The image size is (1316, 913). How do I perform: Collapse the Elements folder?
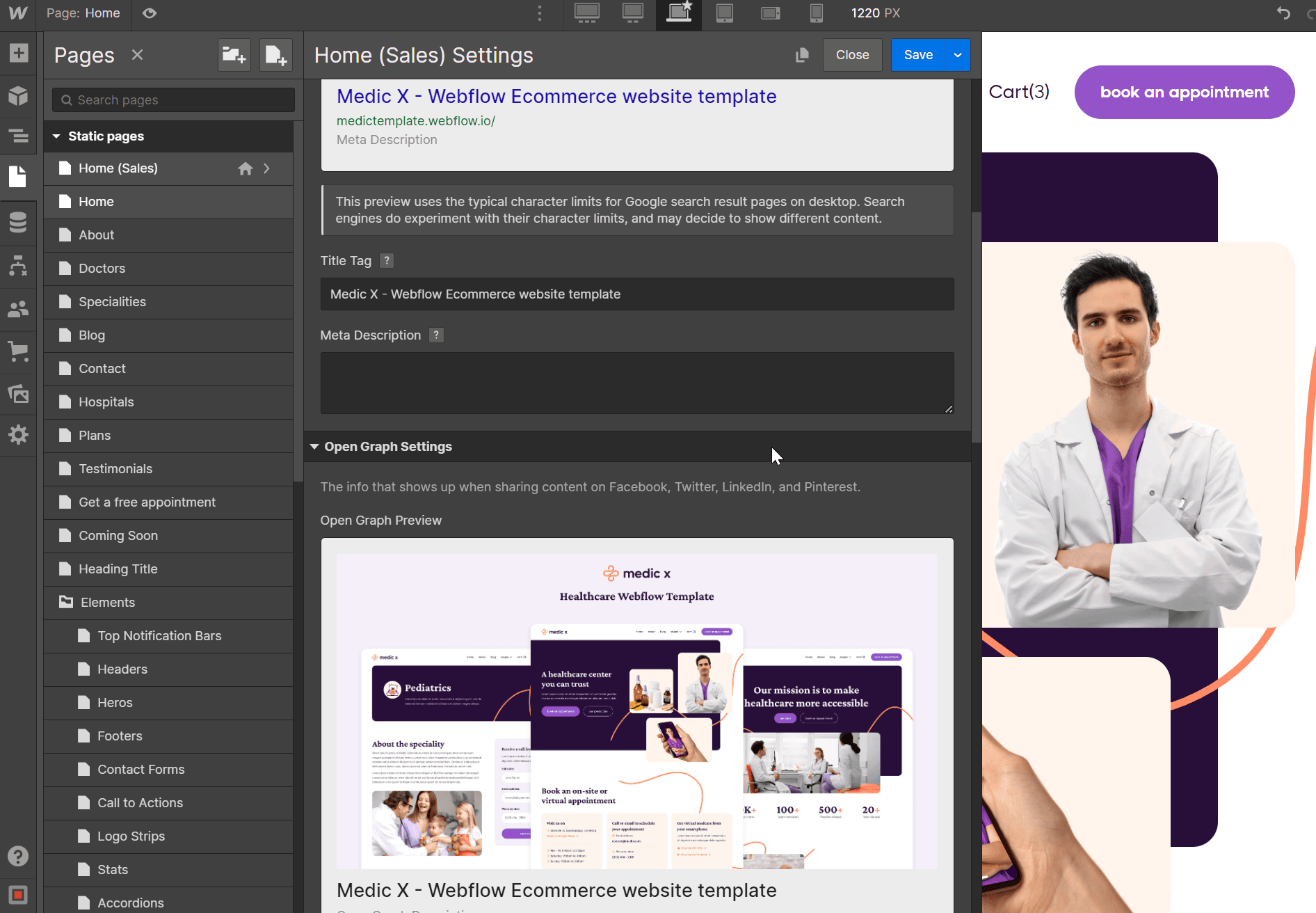pos(66,602)
